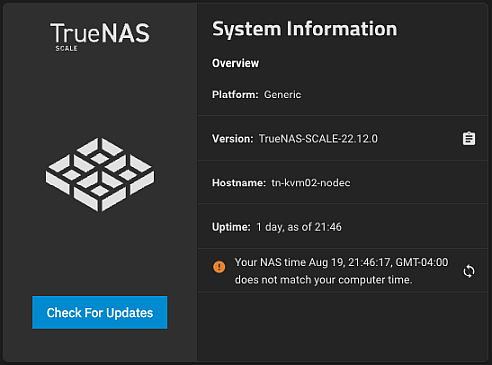
Task: Copy version to clipboard icon
Action: click(469, 139)
